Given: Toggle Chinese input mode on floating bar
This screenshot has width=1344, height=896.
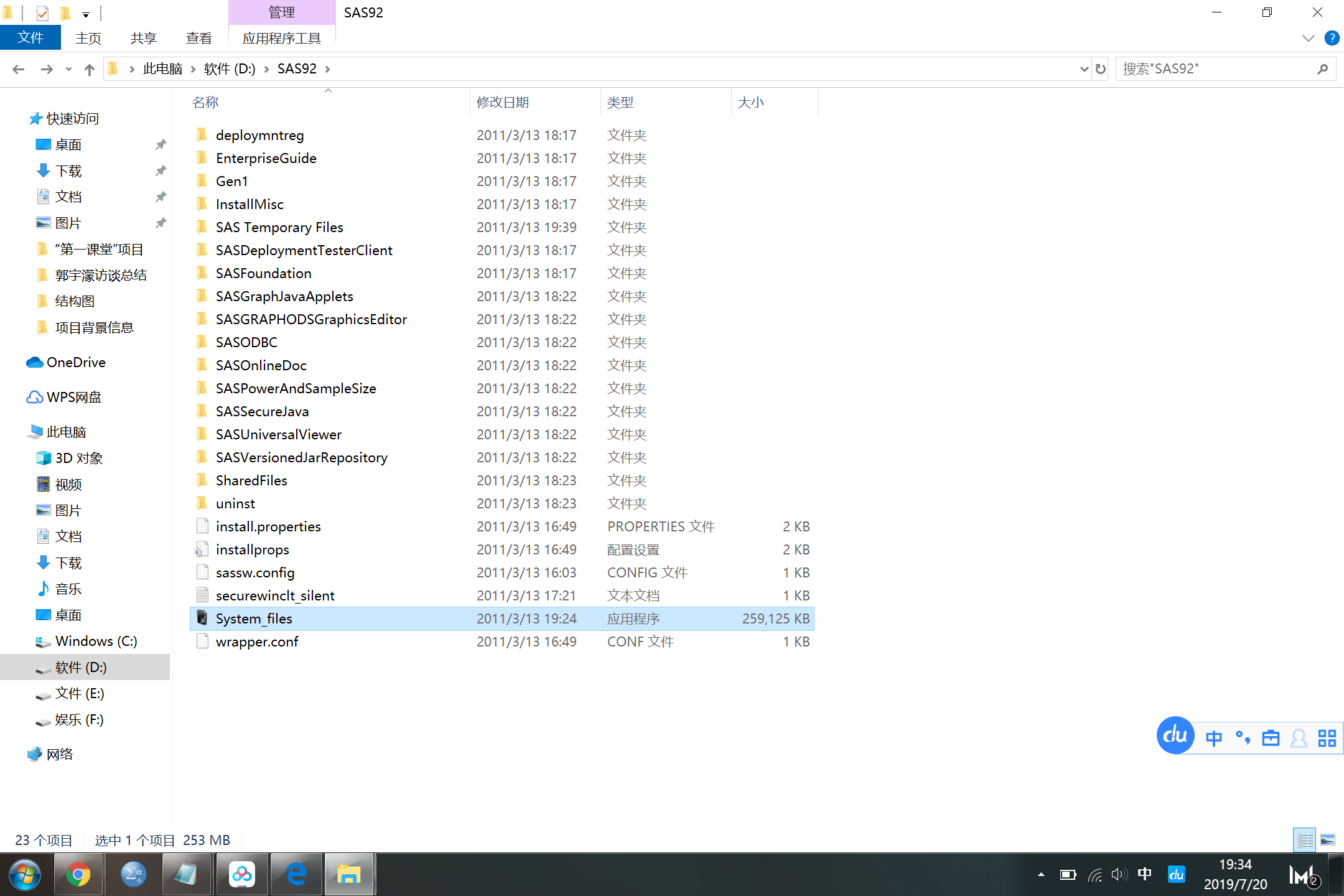Looking at the screenshot, I should pos(1213,738).
